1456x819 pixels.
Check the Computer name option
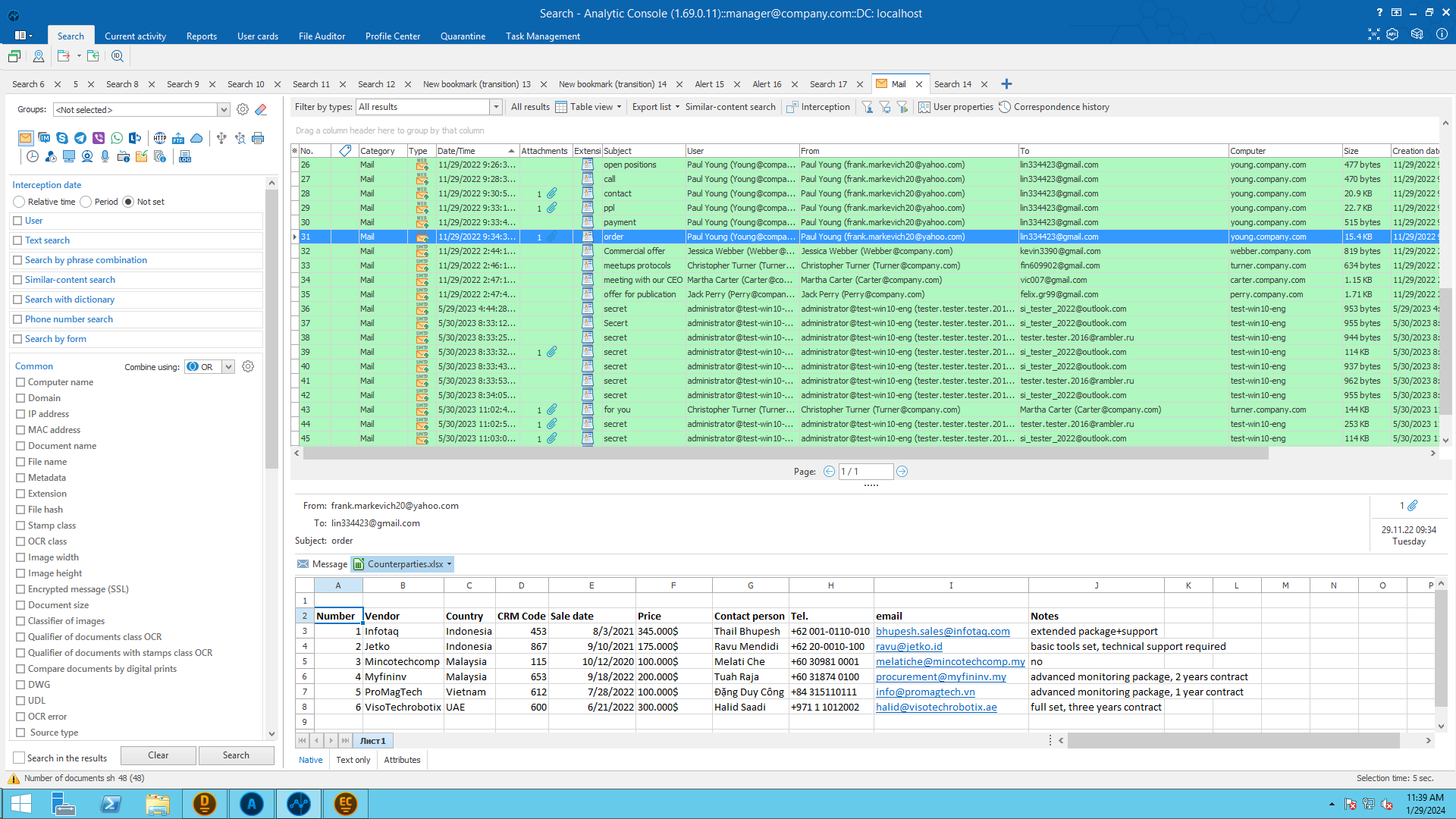click(20, 382)
